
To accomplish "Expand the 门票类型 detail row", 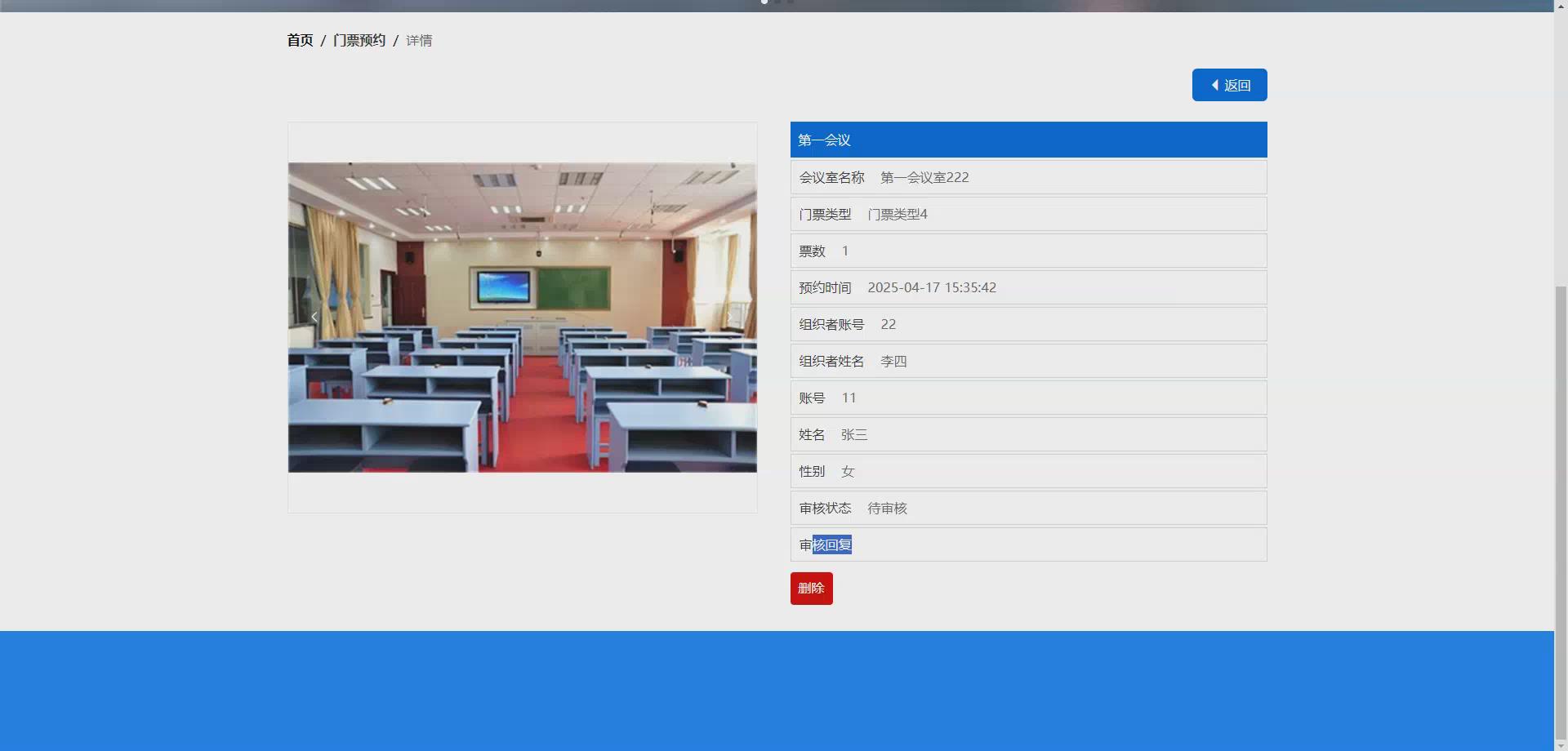I will pyautogui.click(x=1027, y=214).
